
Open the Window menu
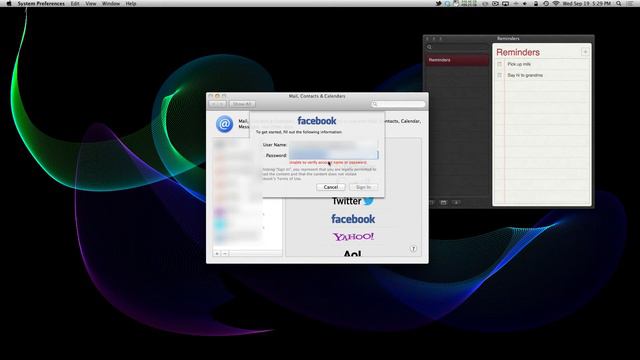(111, 3)
